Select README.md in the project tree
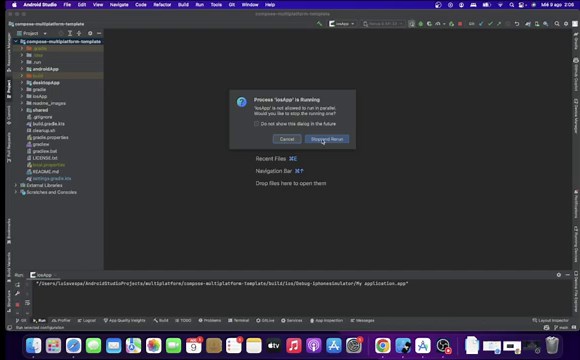Viewport: 580px width, 360px height. click(x=43, y=172)
